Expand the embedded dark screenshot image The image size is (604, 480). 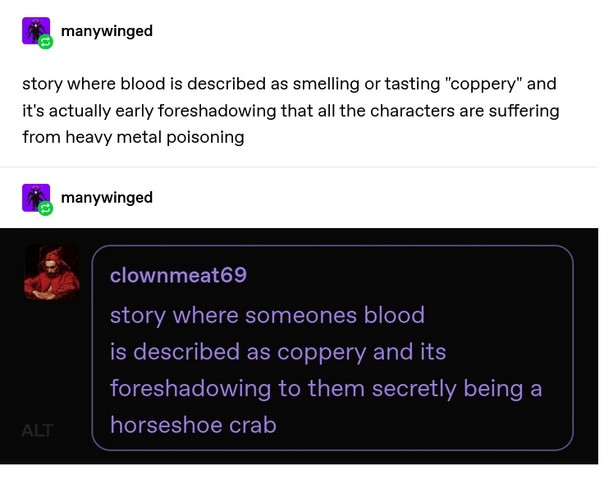coord(299,346)
